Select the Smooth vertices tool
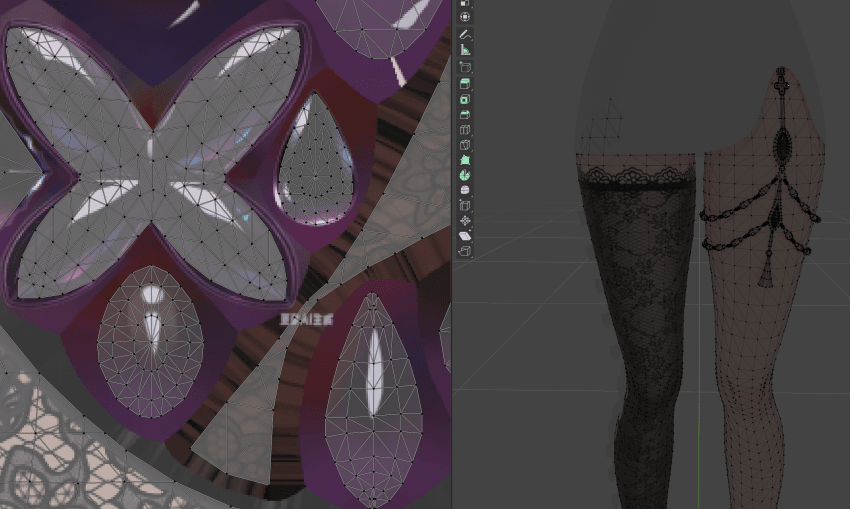The width and height of the screenshot is (850, 509). [x=465, y=190]
